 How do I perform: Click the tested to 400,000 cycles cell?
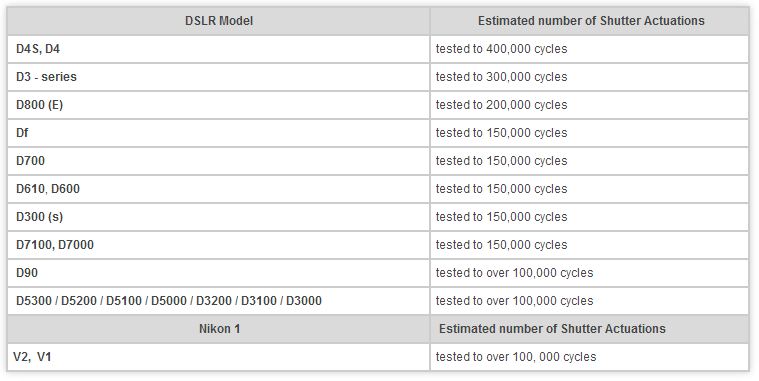(590, 49)
